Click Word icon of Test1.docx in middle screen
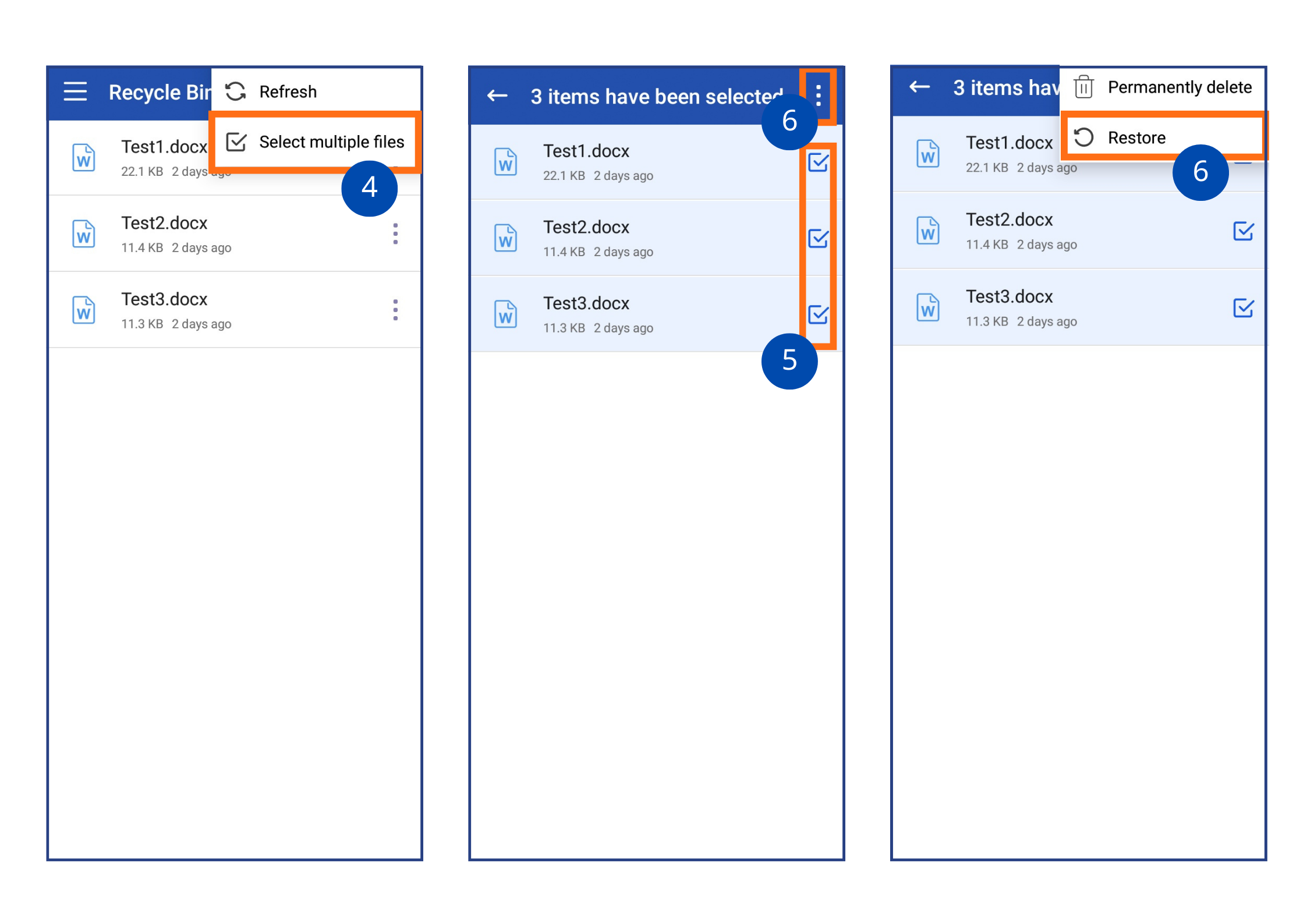Viewport: 1307px width, 924px height. tap(506, 162)
